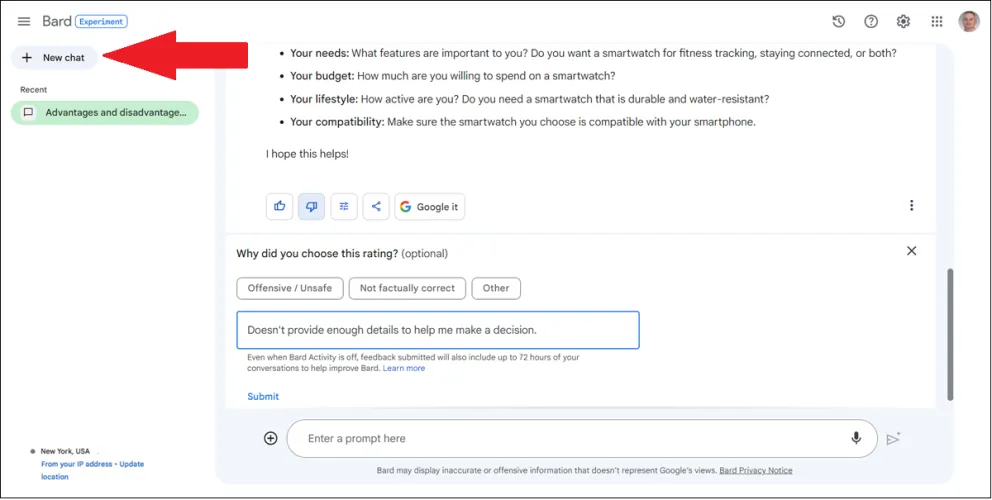Image resolution: width=992 pixels, height=500 pixels.
Task: Select the Not factually correct chip
Action: click(x=407, y=288)
